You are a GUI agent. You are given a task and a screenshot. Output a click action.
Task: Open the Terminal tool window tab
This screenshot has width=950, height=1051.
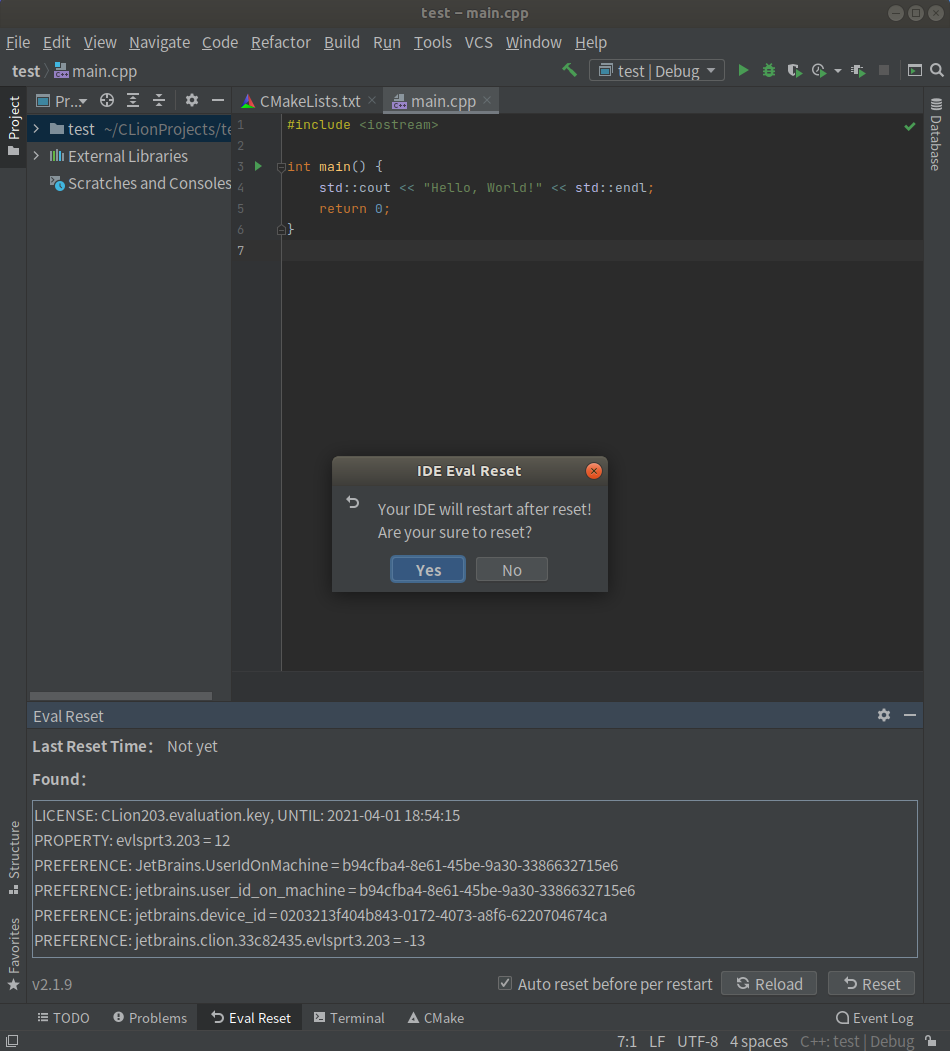[349, 1017]
